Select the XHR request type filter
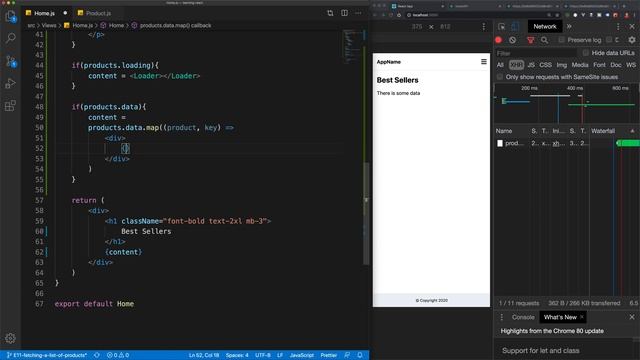Screen dimensions: 640x360 [516, 65]
